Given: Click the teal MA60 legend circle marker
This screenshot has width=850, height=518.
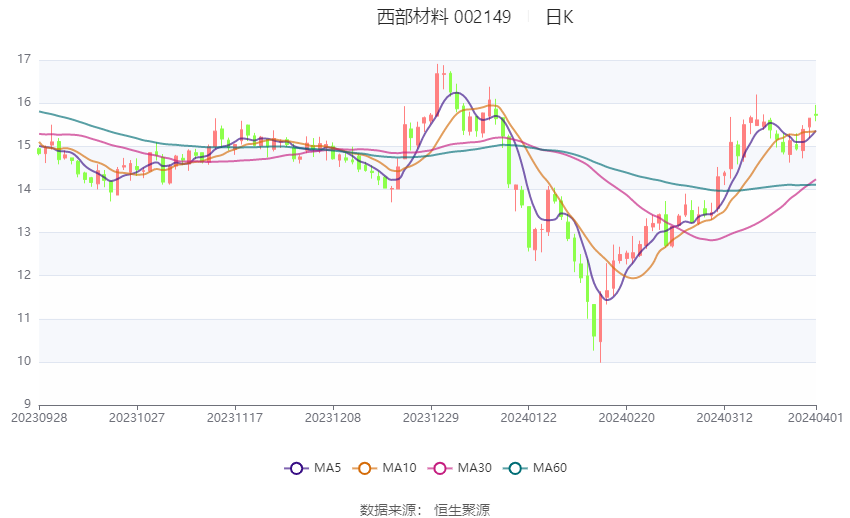Looking at the screenshot, I should pyautogui.click(x=515, y=468).
